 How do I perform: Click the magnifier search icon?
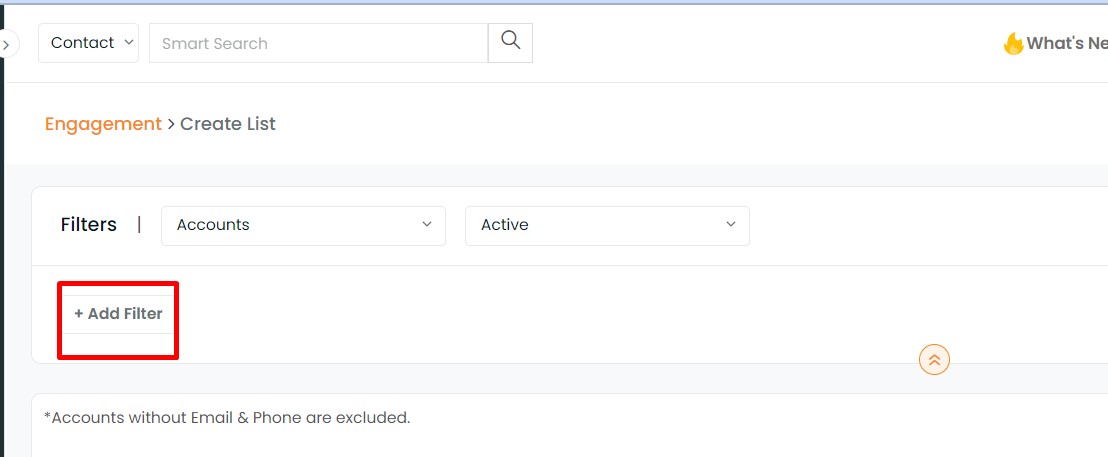point(510,42)
